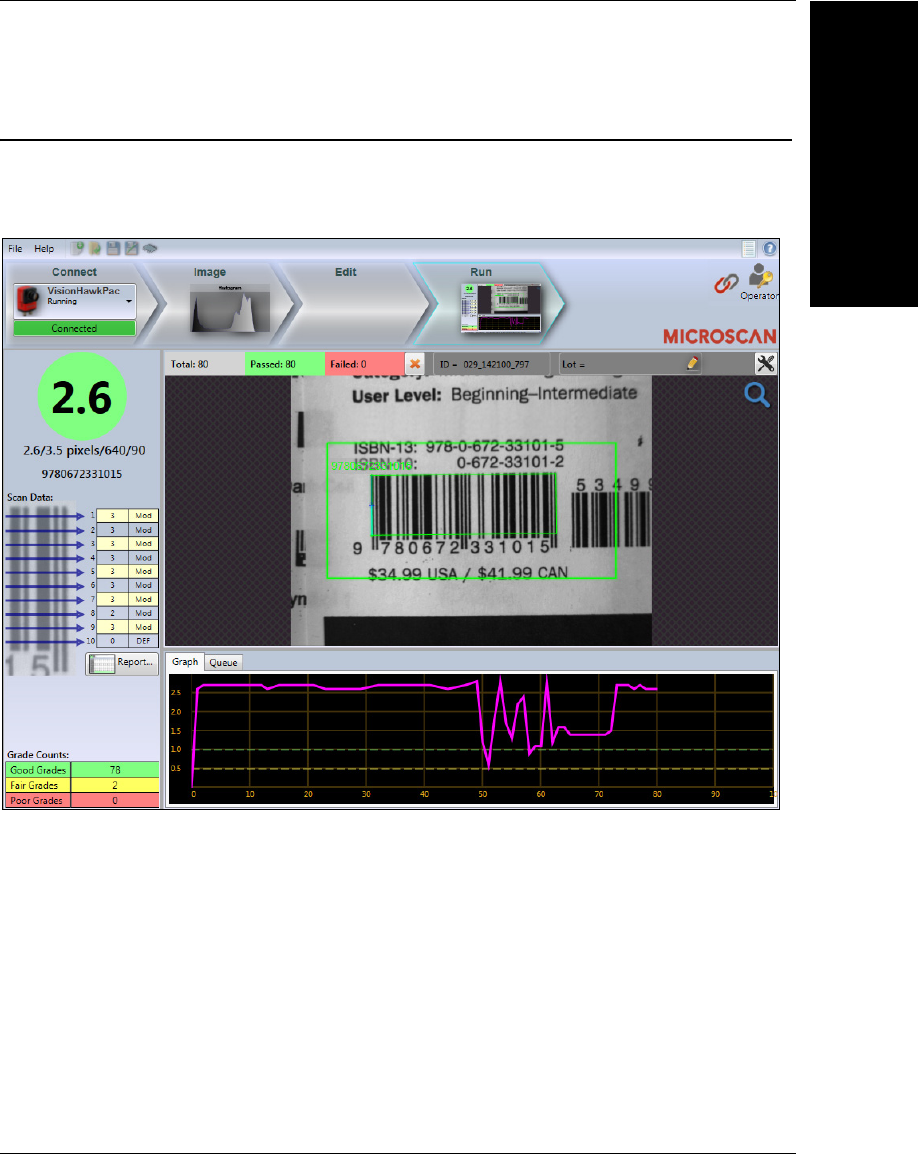Click the Fair Grades yellow row label
Viewport: 918px width, 1154px height.
click(x=38, y=785)
